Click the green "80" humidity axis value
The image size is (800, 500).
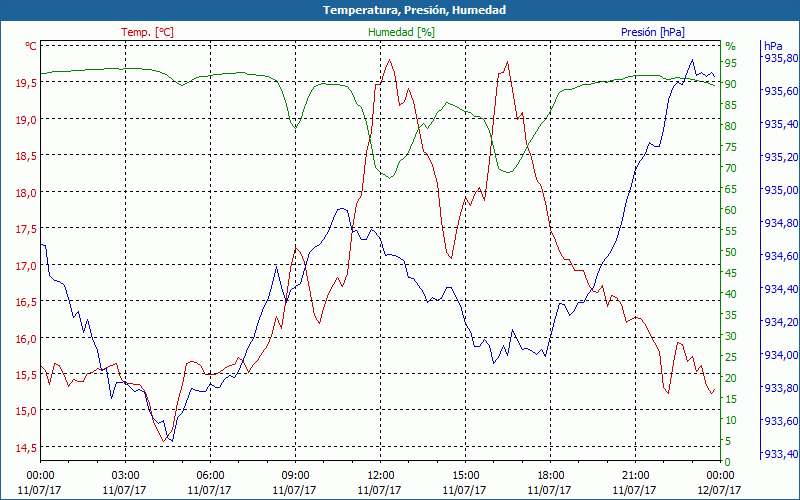(x=731, y=126)
